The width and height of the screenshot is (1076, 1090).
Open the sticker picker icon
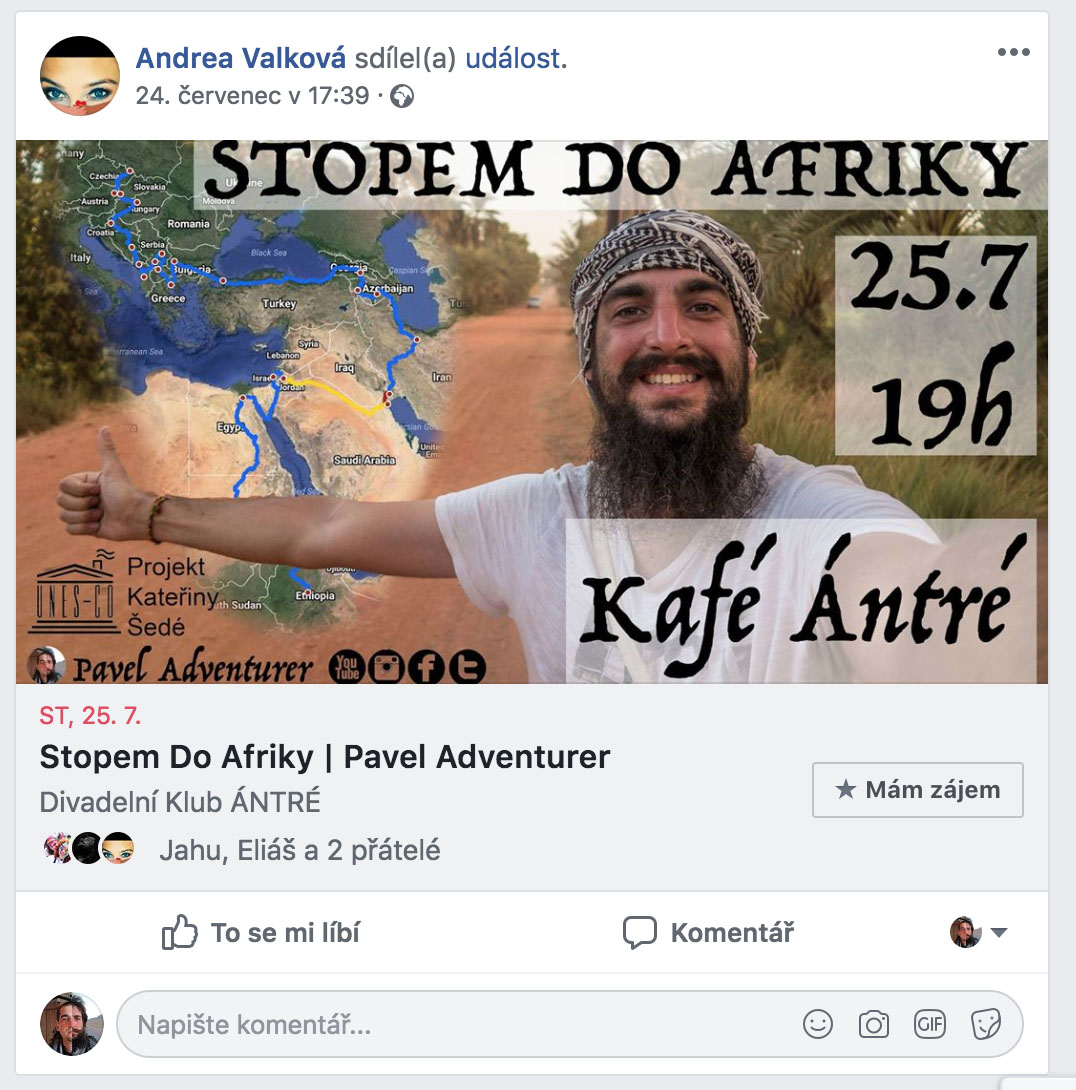[986, 1024]
